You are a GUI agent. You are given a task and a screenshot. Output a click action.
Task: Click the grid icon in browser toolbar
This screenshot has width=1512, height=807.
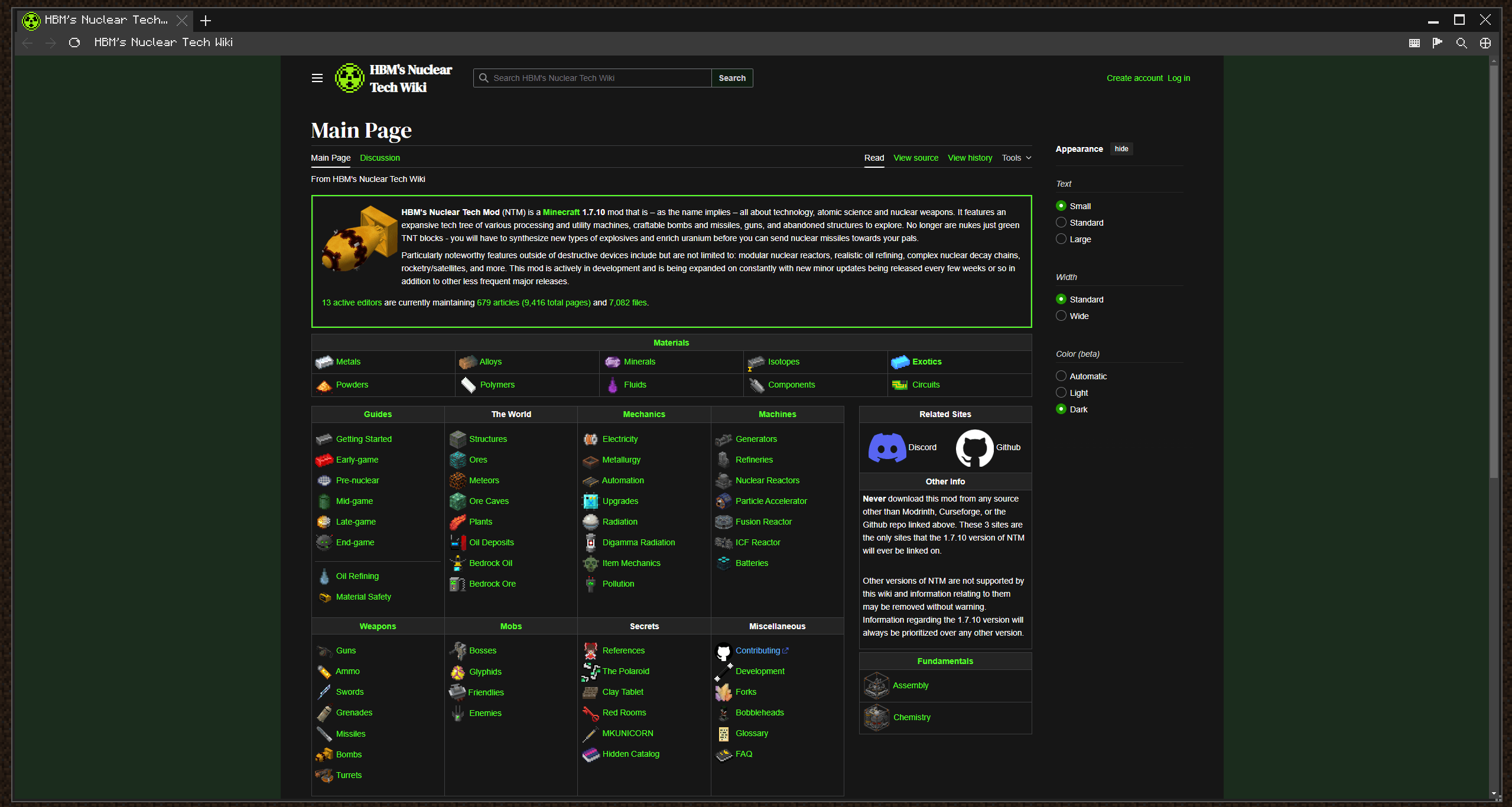(x=1414, y=43)
